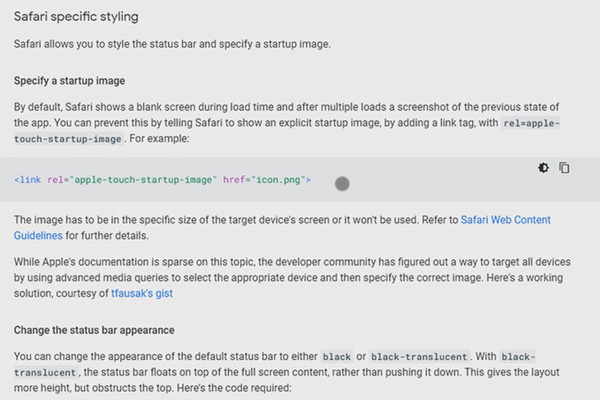
Task: Click the "icon.png" href value in code
Action: click(278, 180)
